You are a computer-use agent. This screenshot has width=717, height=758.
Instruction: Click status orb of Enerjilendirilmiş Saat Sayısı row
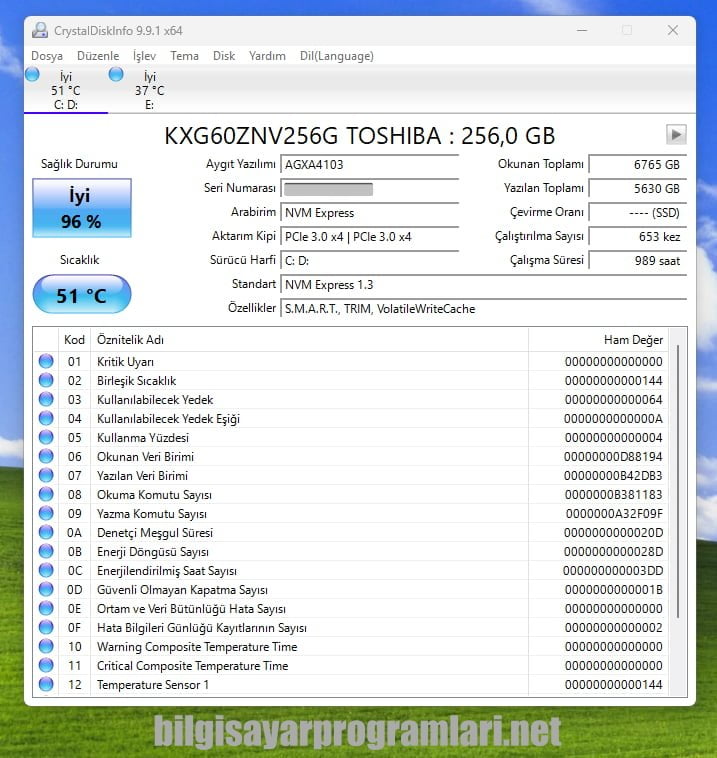point(46,570)
